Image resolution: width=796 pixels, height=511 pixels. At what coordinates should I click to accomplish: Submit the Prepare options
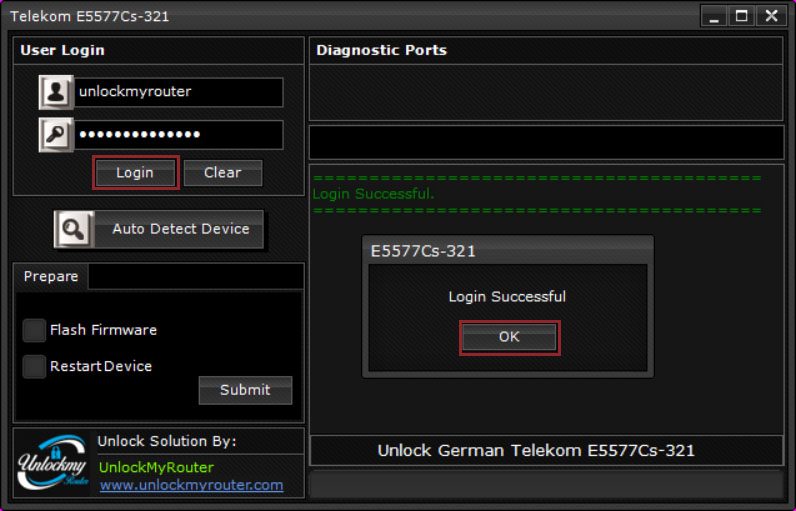(245, 390)
